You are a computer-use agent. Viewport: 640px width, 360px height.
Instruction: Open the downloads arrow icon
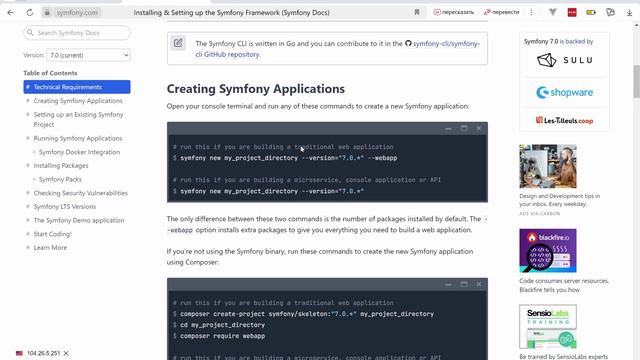[x=629, y=13]
